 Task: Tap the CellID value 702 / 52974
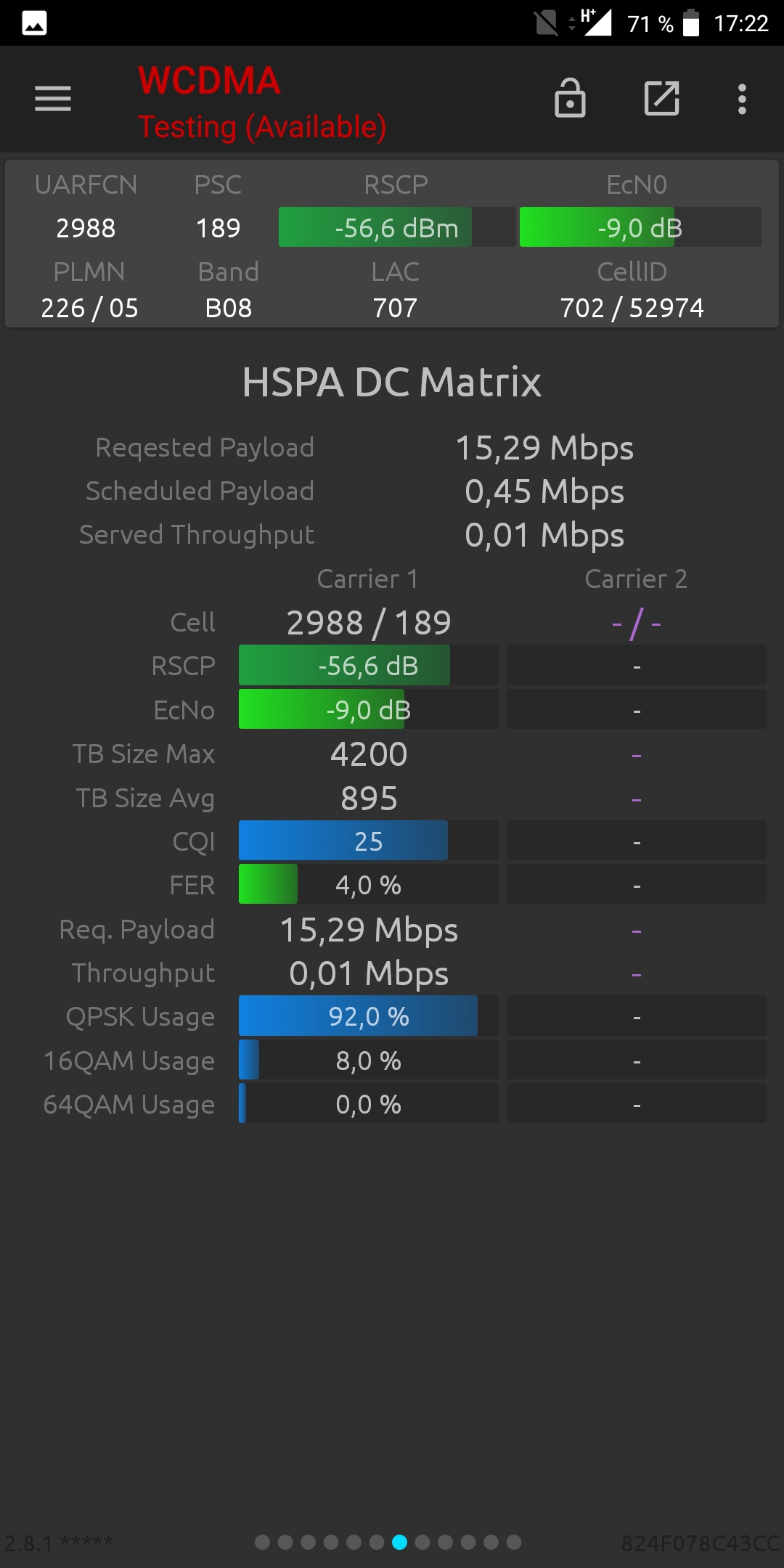(x=632, y=308)
